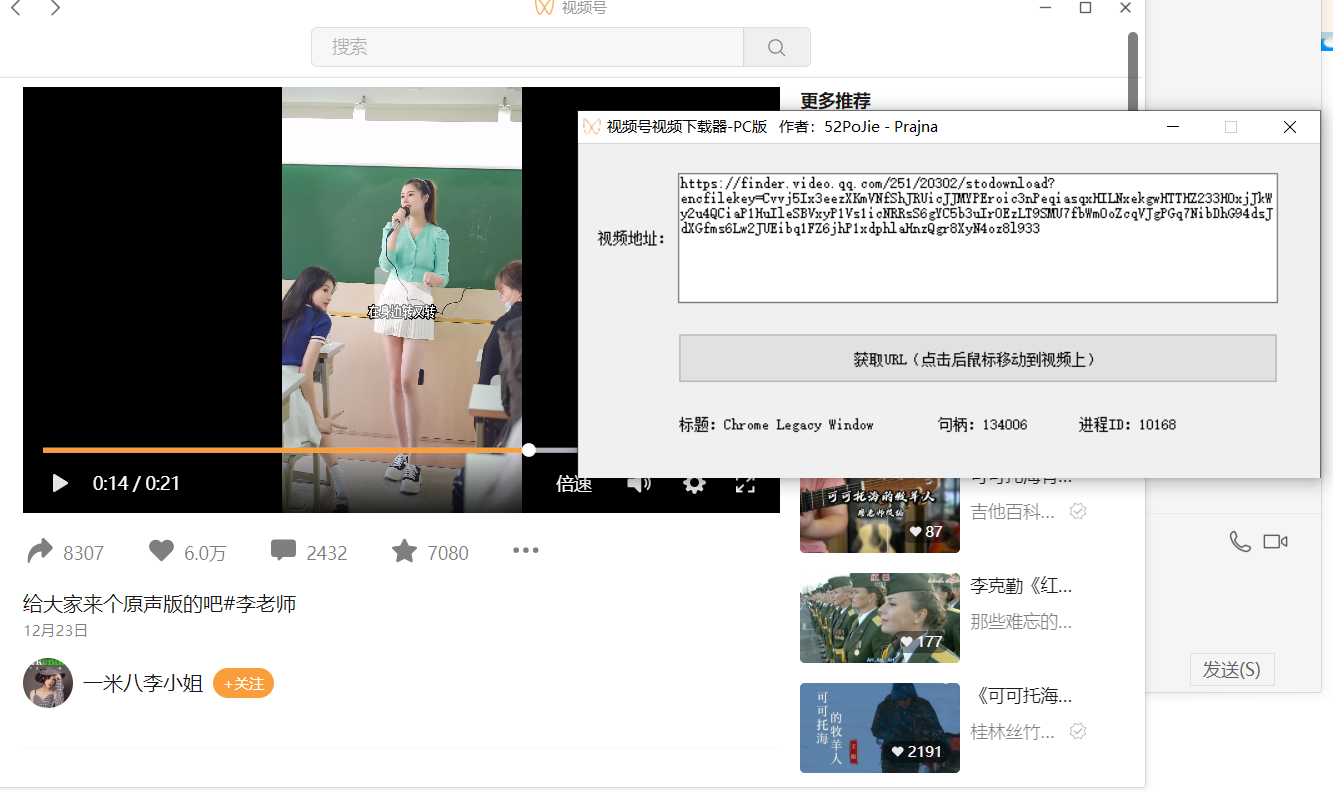Image resolution: width=1333 pixels, height=791 pixels.
Task: Enter fullscreen mode on the video
Action: pos(745,484)
